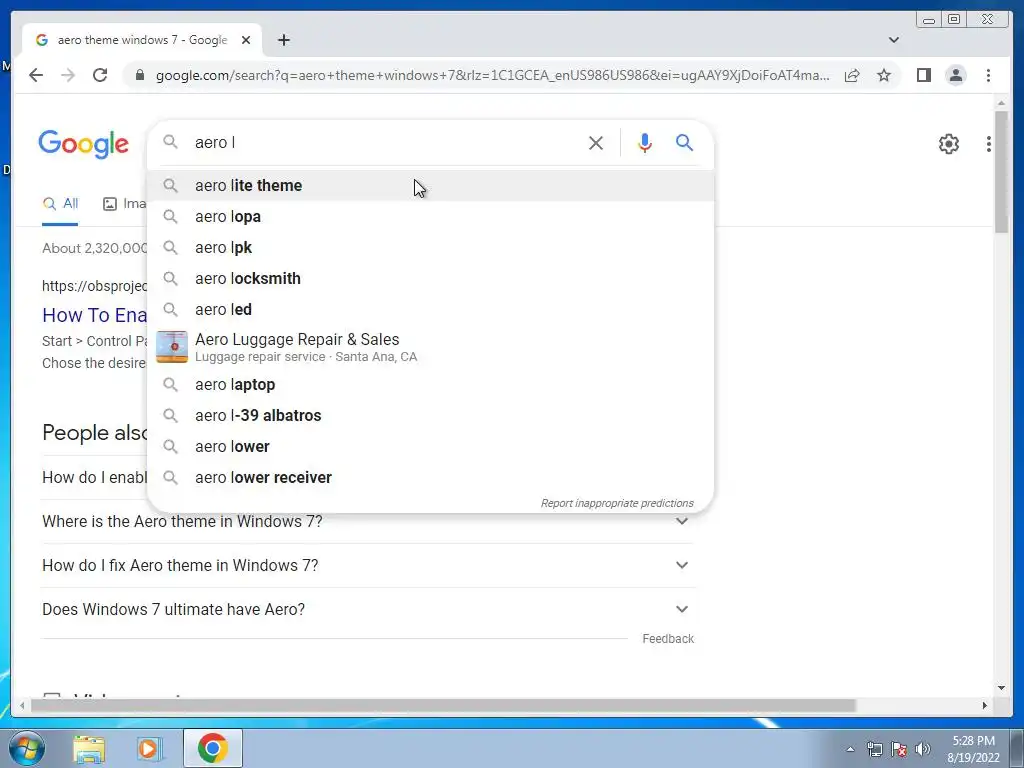The image size is (1024, 768).
Task: Open Google quick settings gear
Action: click(948, 144)
